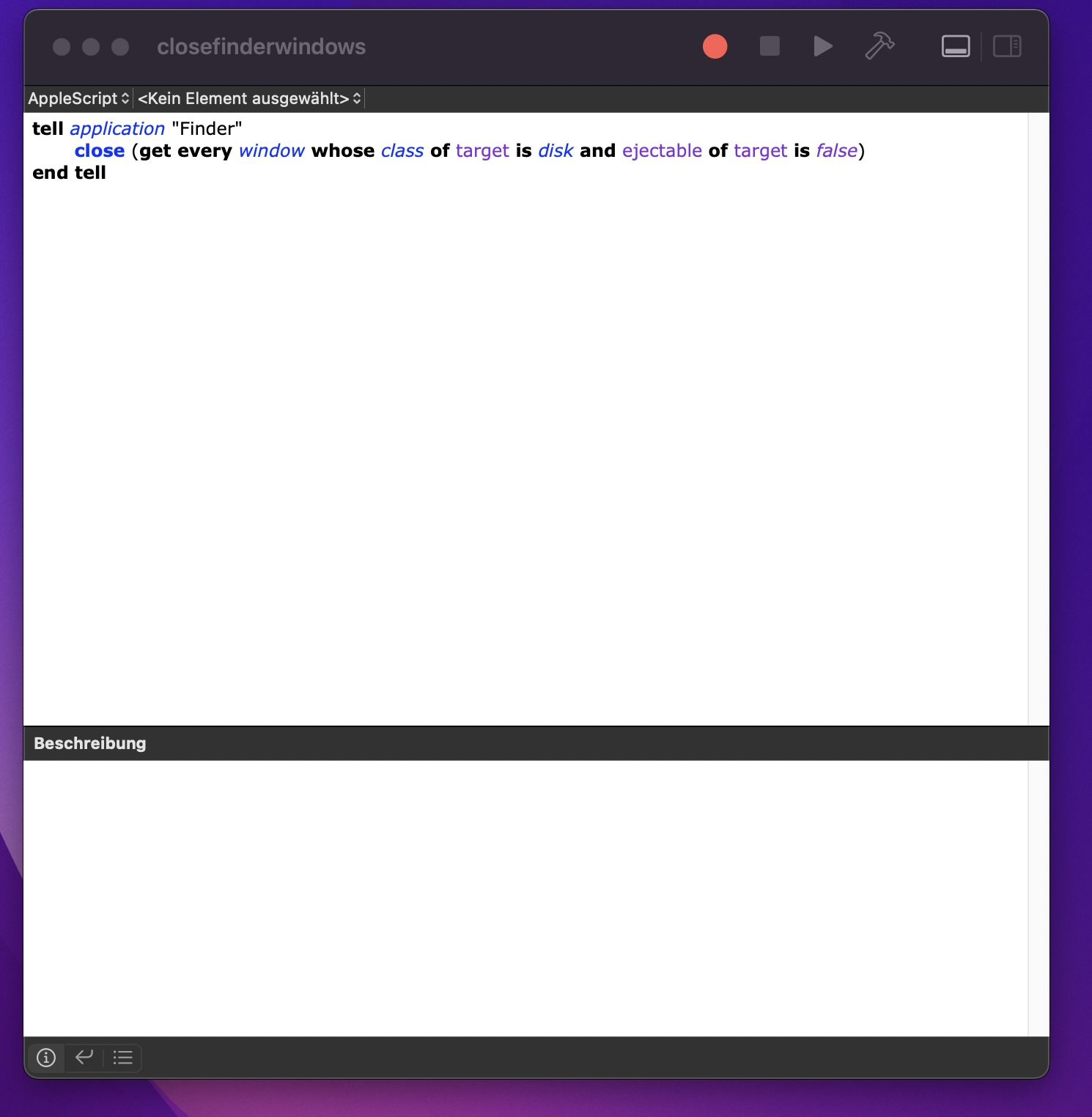Click the Stop script button

[770, 47]
